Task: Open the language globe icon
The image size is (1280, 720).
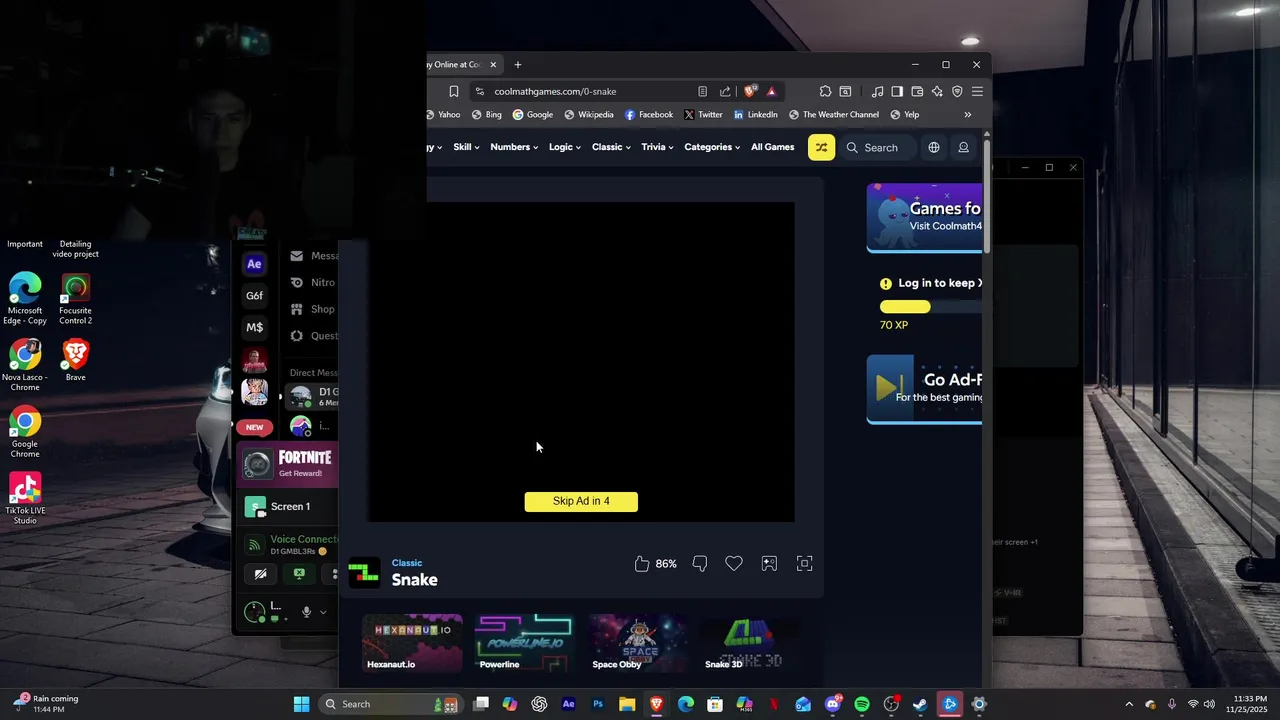Action: tap(934, 147)
